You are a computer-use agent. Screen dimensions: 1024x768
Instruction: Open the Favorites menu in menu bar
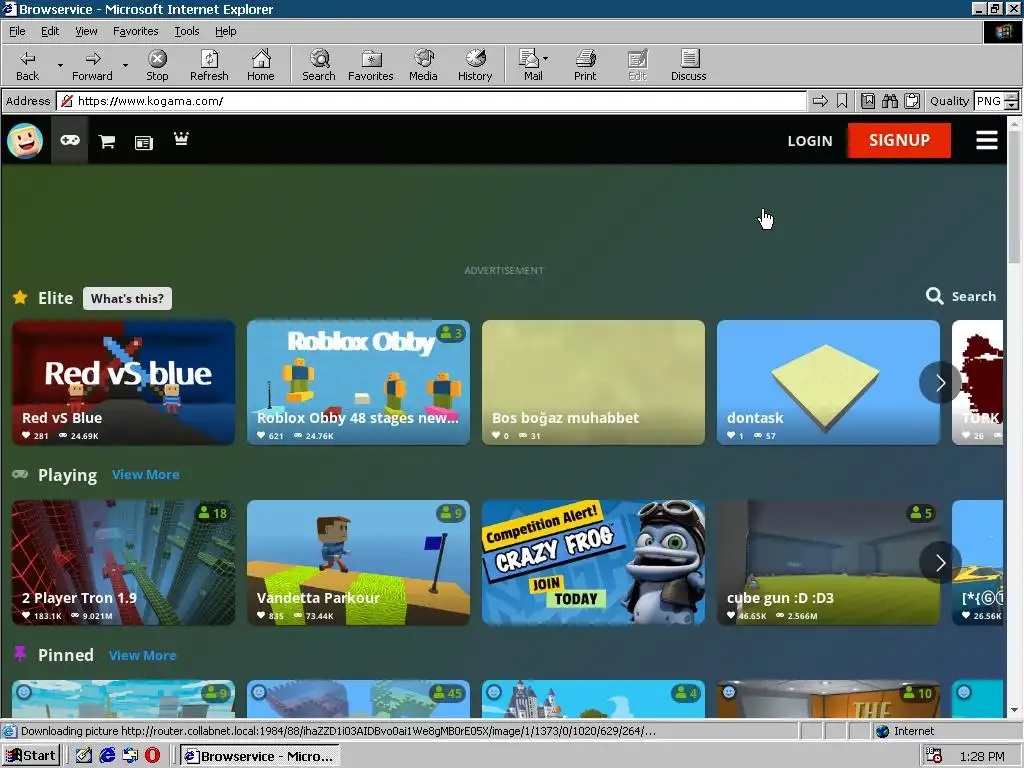click(135, 31)
